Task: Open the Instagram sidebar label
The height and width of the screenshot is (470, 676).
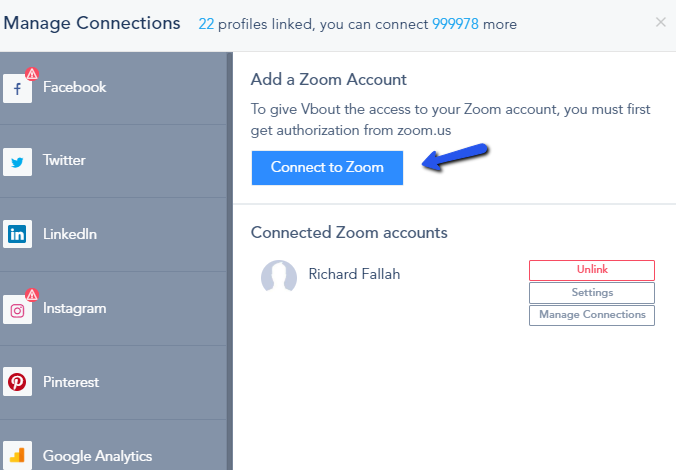Action: coord(74,309)
